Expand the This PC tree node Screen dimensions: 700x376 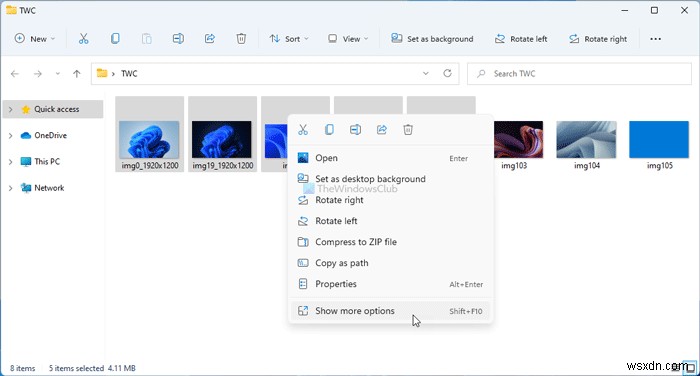pyautogui.click(x=10, y=162)
